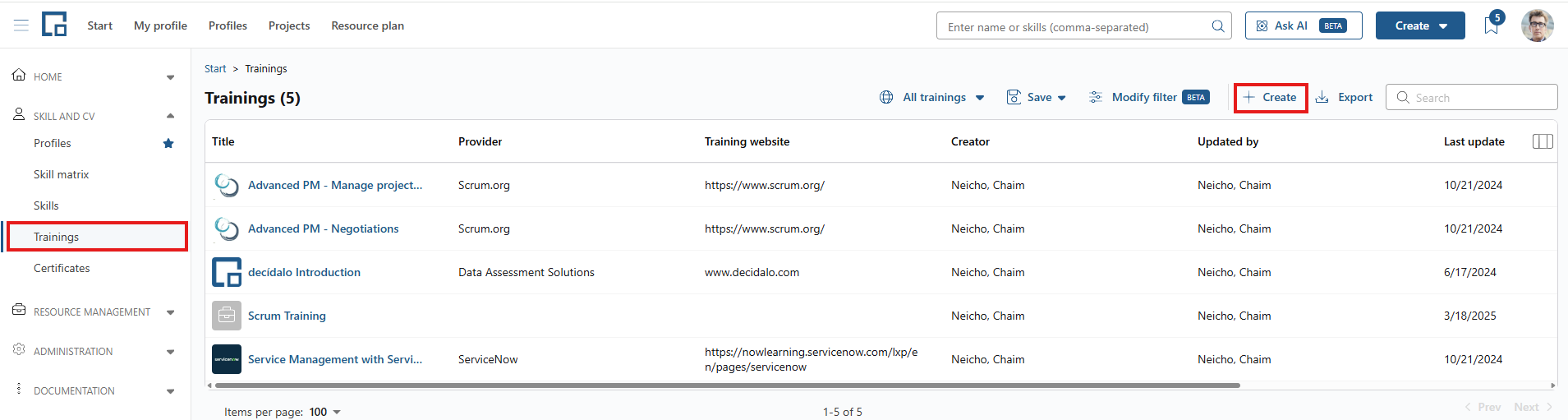
Task: Open Service Management with ServiceNow training
Action: click(x=335, y=359)
